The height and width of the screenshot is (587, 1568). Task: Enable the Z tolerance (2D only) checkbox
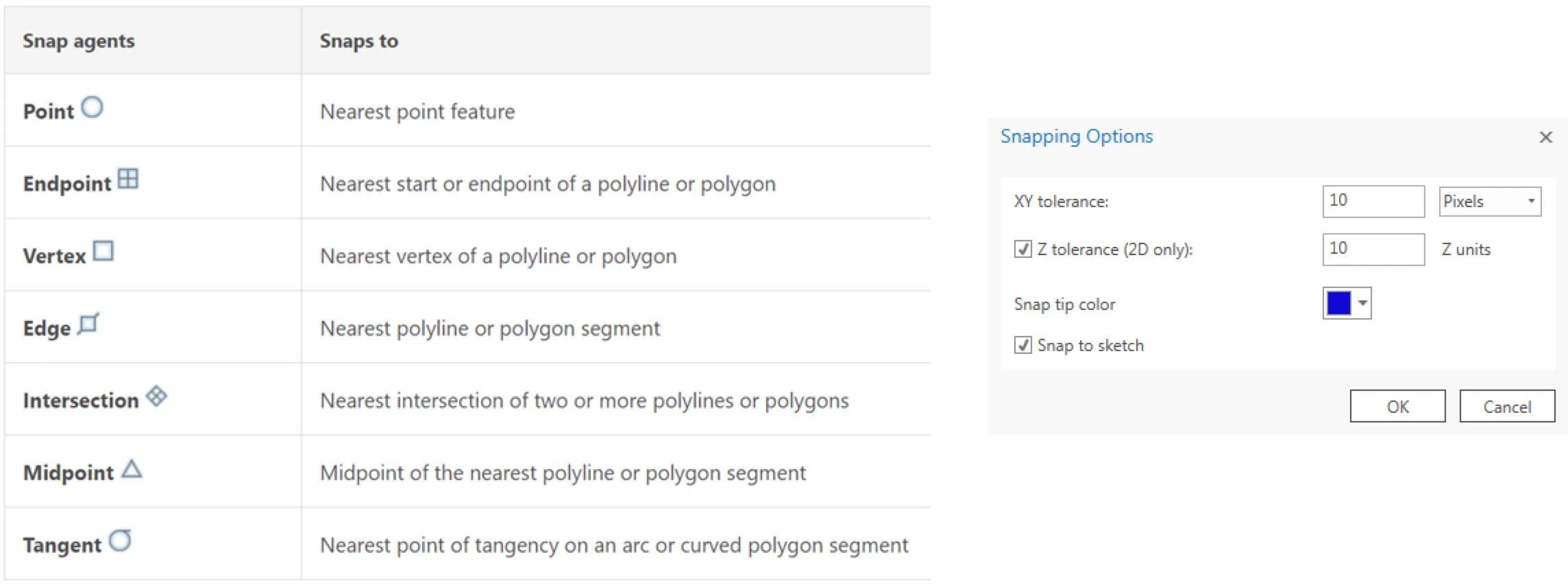pyautogui.click(x=1022, y=249)
